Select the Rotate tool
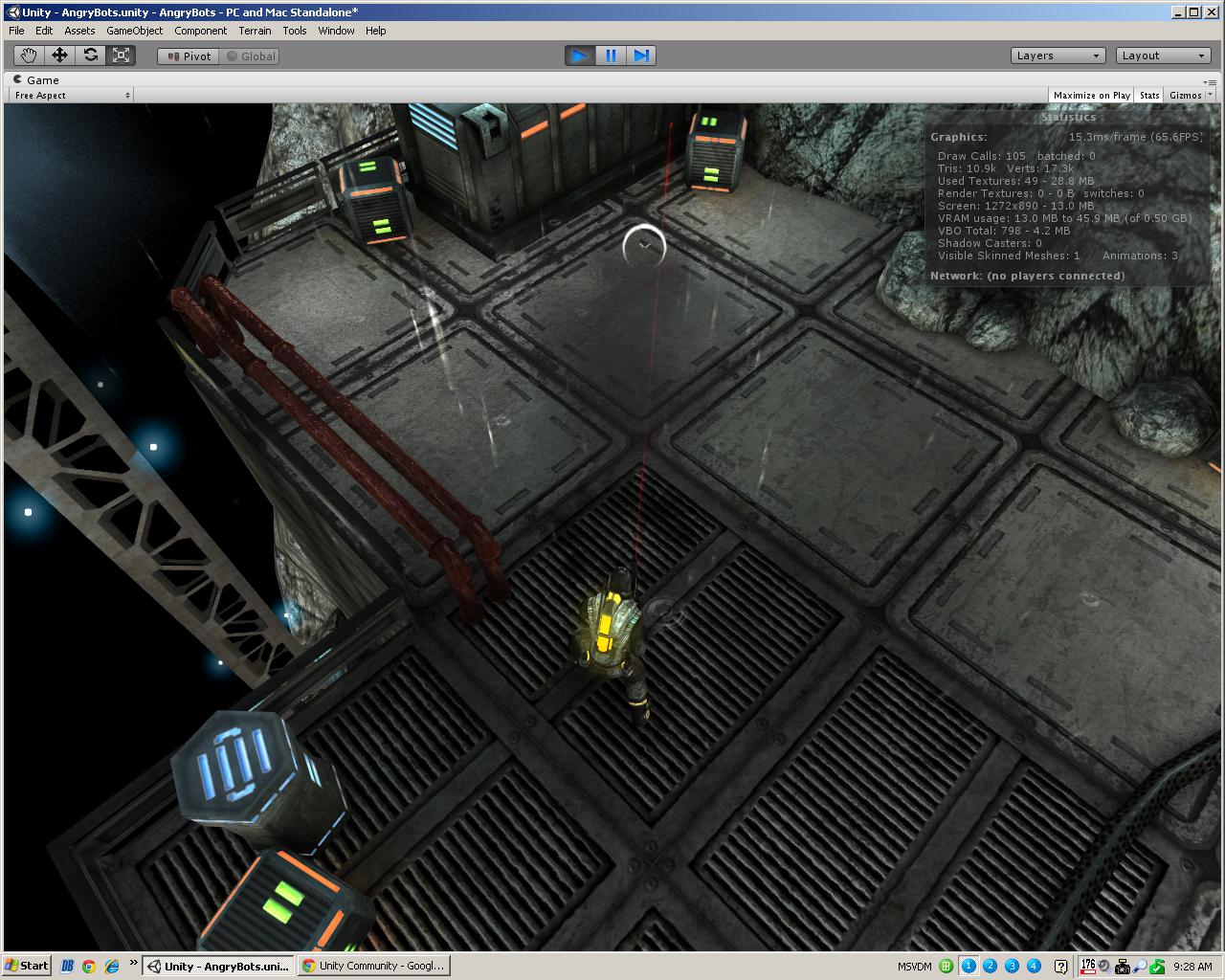 pyautogui.click(x=90, y=56)
